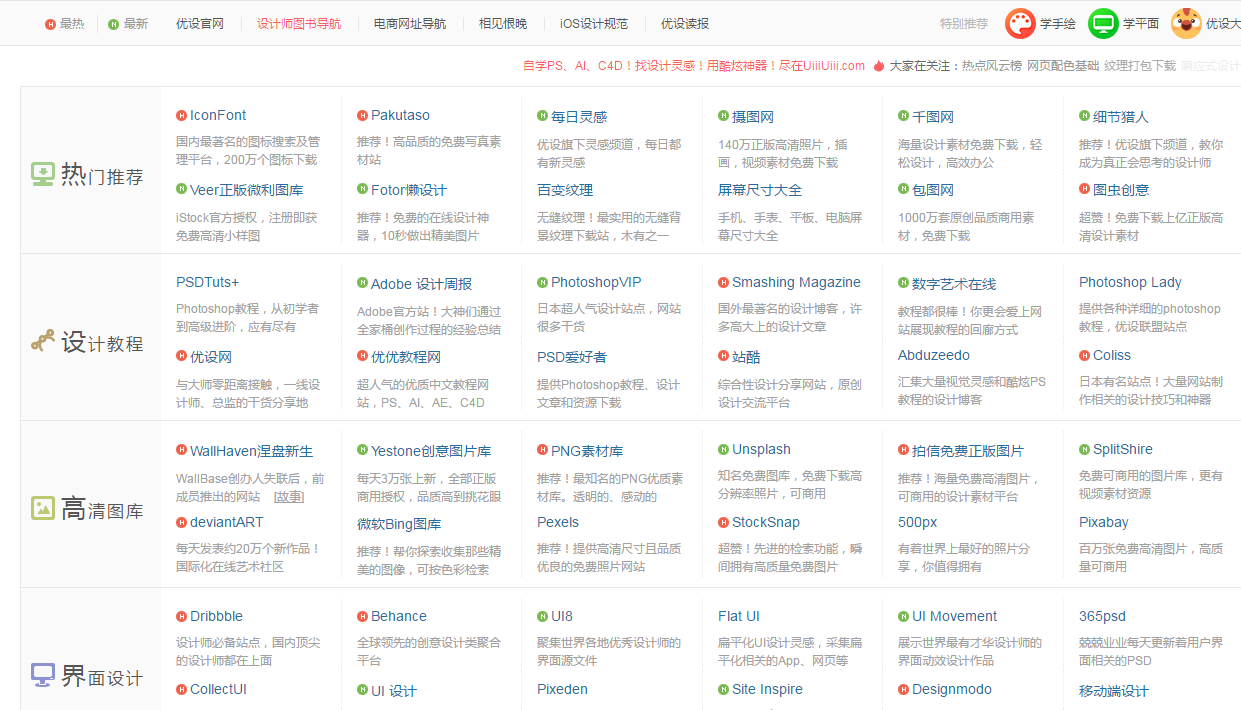The width and height of the screenshot is (1241, 710).
Task: Click the red badge before 站酷
Action: coord(723,356)
